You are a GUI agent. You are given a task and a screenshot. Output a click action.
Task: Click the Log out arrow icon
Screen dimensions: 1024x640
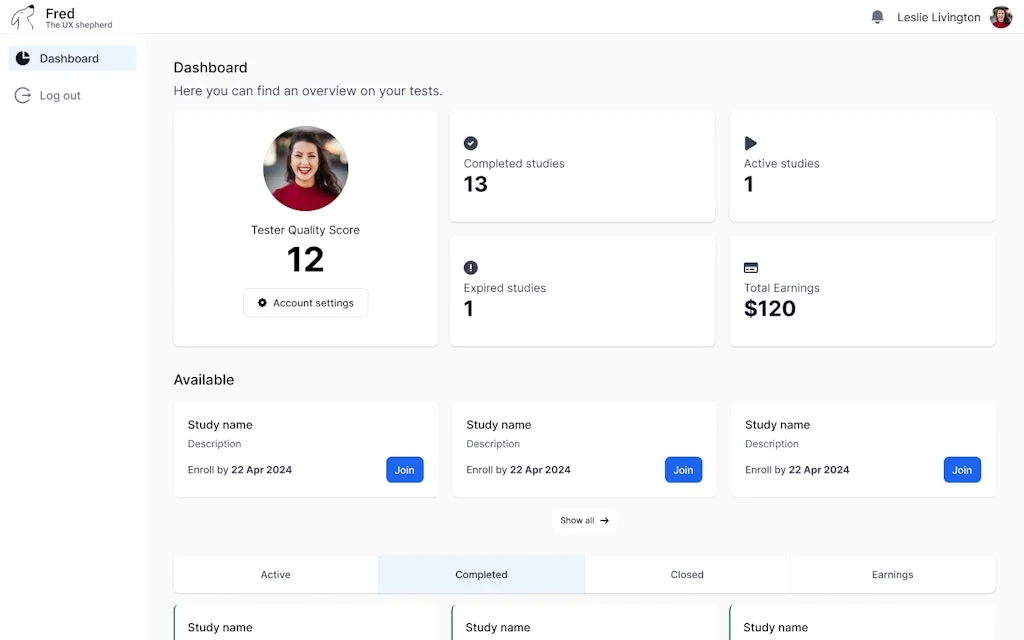23,96
